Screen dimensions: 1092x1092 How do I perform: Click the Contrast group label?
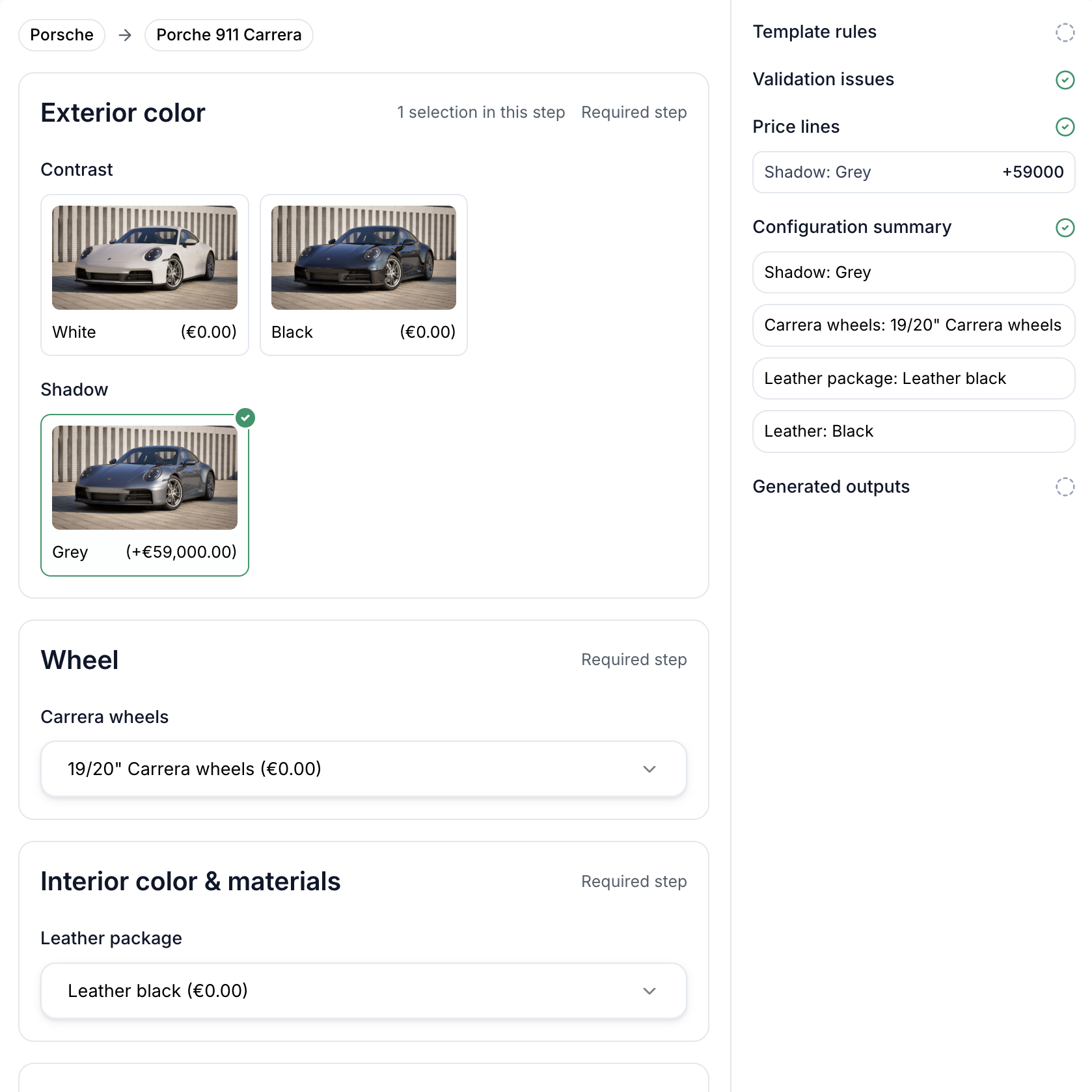(x=77, y=170)
